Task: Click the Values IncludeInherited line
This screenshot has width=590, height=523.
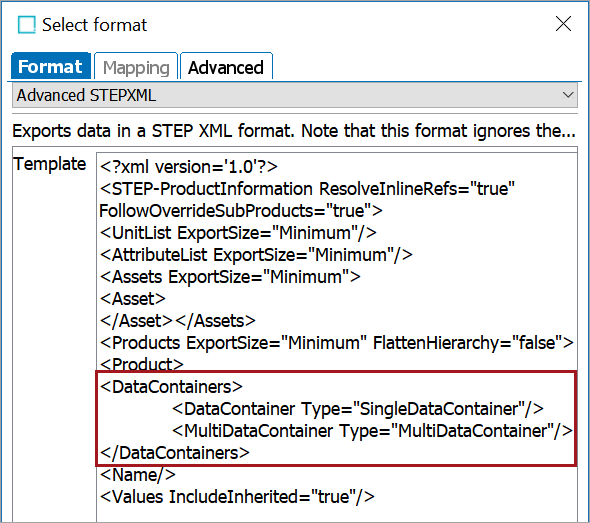Action: [x=237, y=497]
